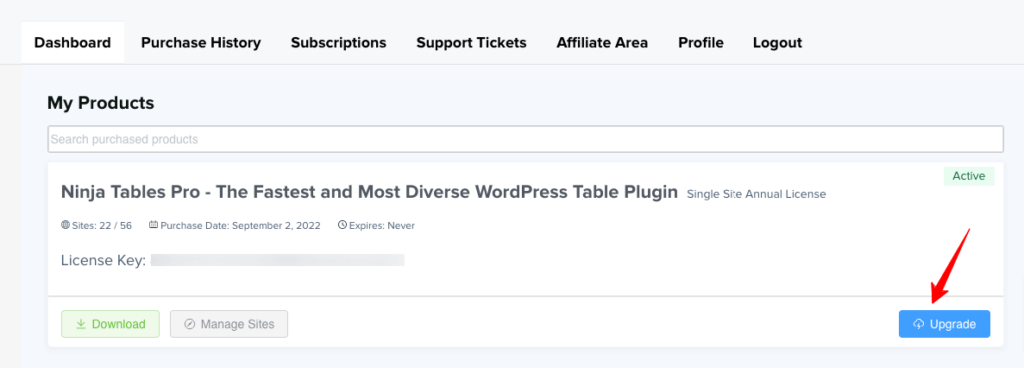This screenshot has width=1024, height=368.
Task: Click the Sites: 22 / 56 text
Action: point(101,226)
